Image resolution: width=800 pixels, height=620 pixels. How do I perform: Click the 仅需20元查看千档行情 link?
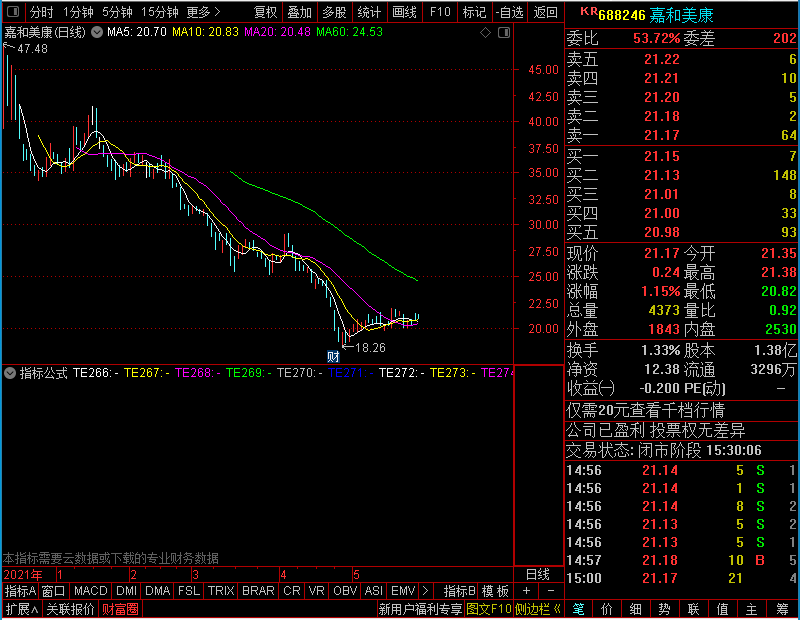[645, 410]
